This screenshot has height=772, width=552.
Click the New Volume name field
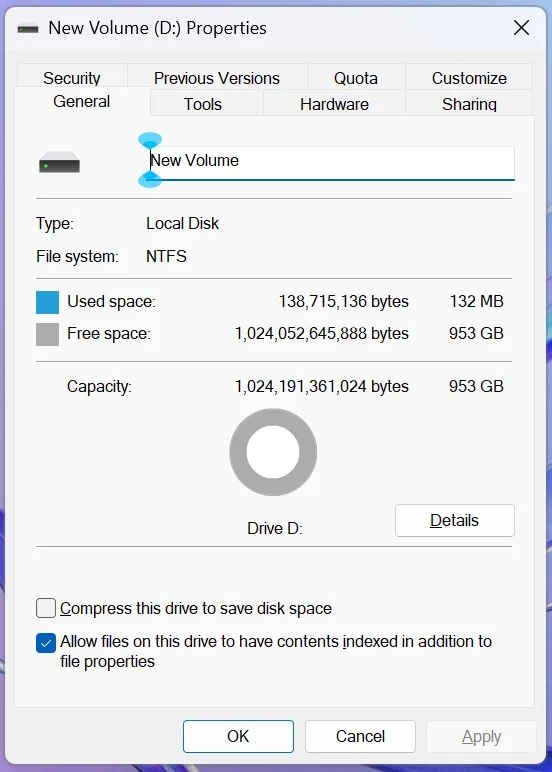coord(330,163)
